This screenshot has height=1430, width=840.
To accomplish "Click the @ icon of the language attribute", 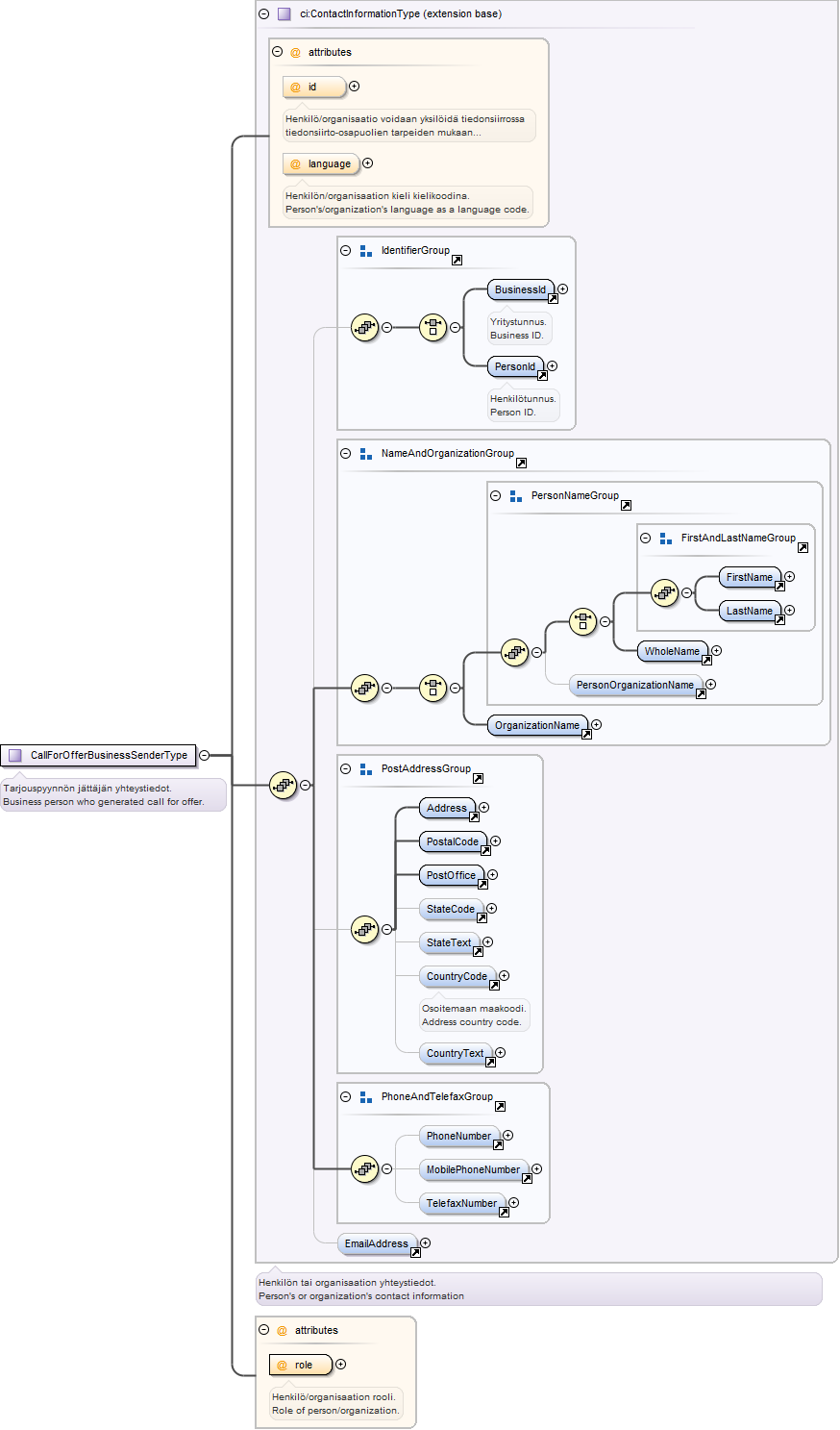I will tap(296, 164).
